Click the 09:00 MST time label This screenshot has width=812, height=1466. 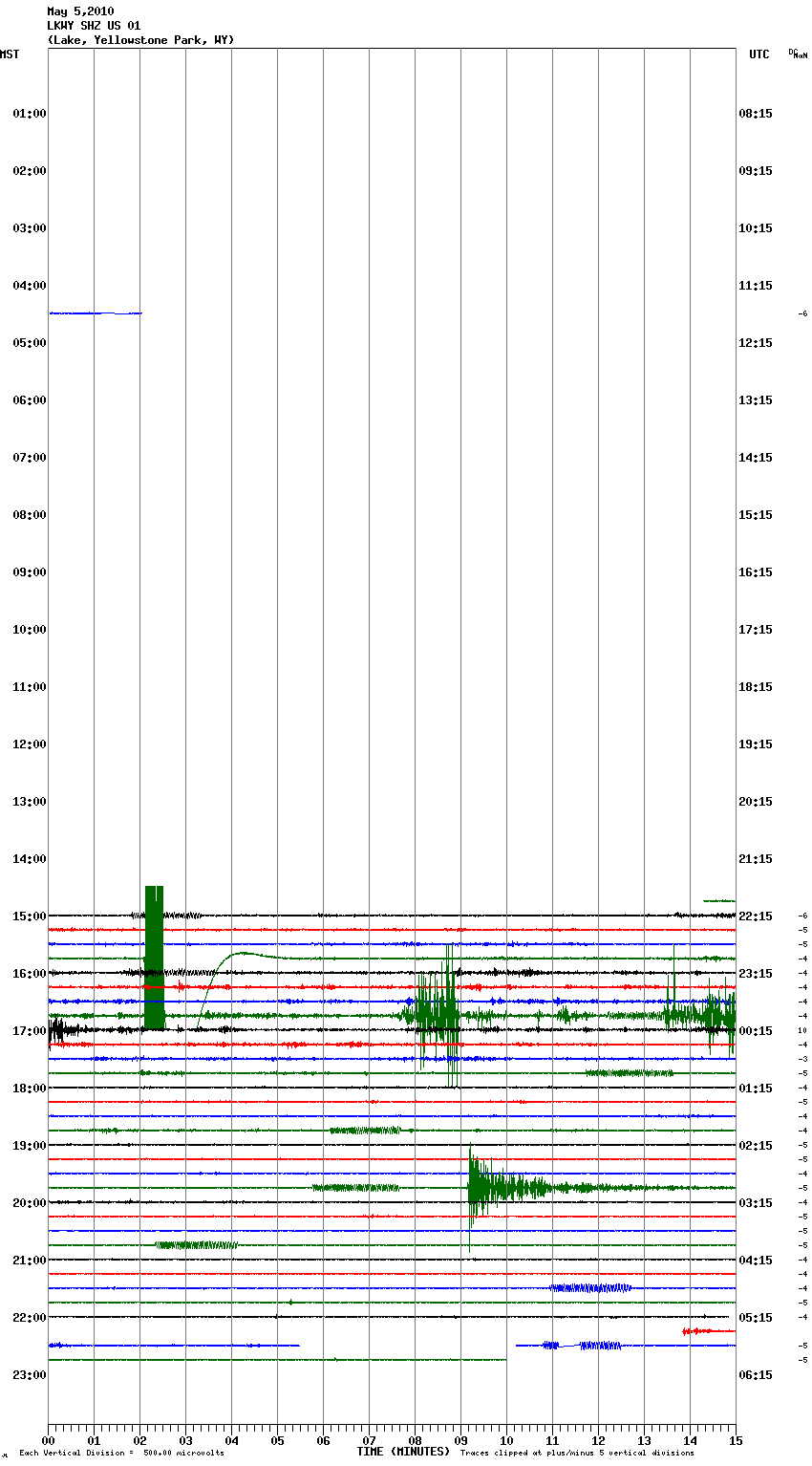coord(30,572)
